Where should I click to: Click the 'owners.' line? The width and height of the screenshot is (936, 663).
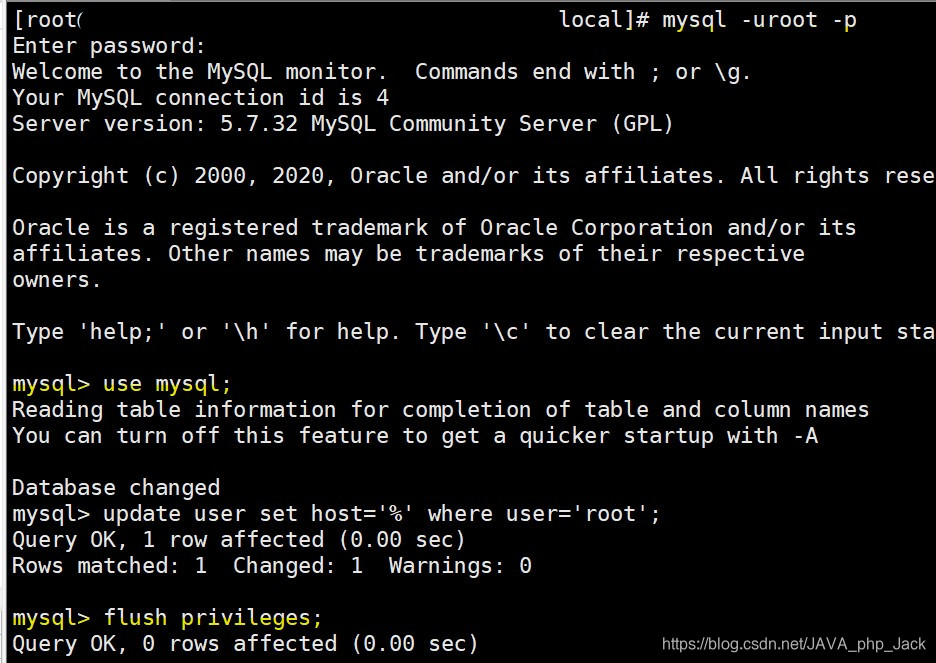(57, 280)
